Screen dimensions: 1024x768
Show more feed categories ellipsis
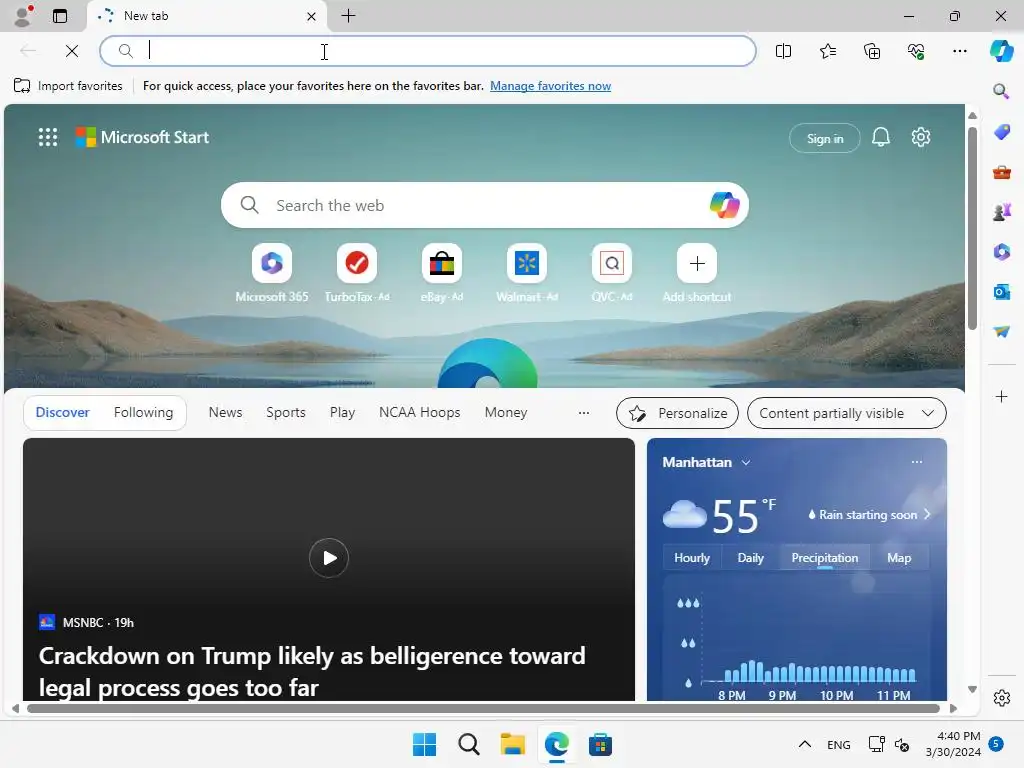[x=584, y=412]
